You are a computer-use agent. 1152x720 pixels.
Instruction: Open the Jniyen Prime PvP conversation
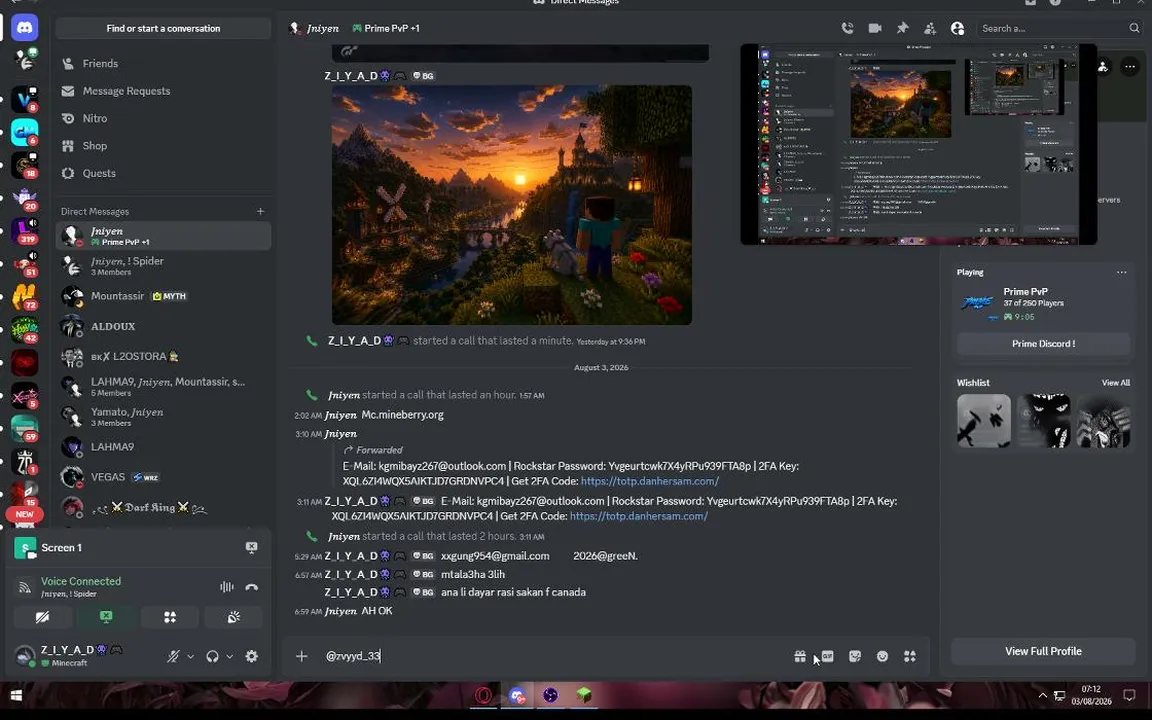pos(163,236)
